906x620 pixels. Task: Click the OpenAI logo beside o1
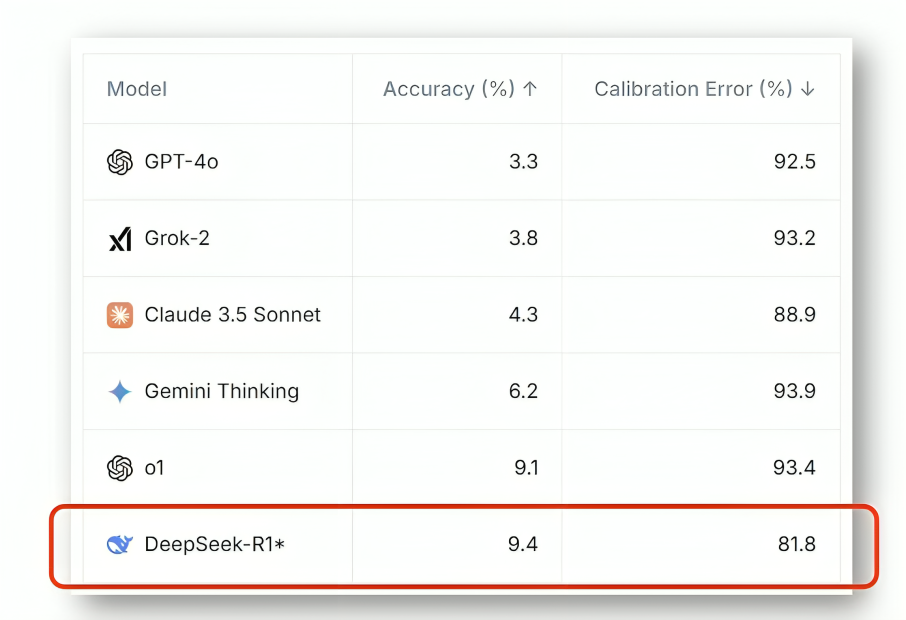[120, 468]
